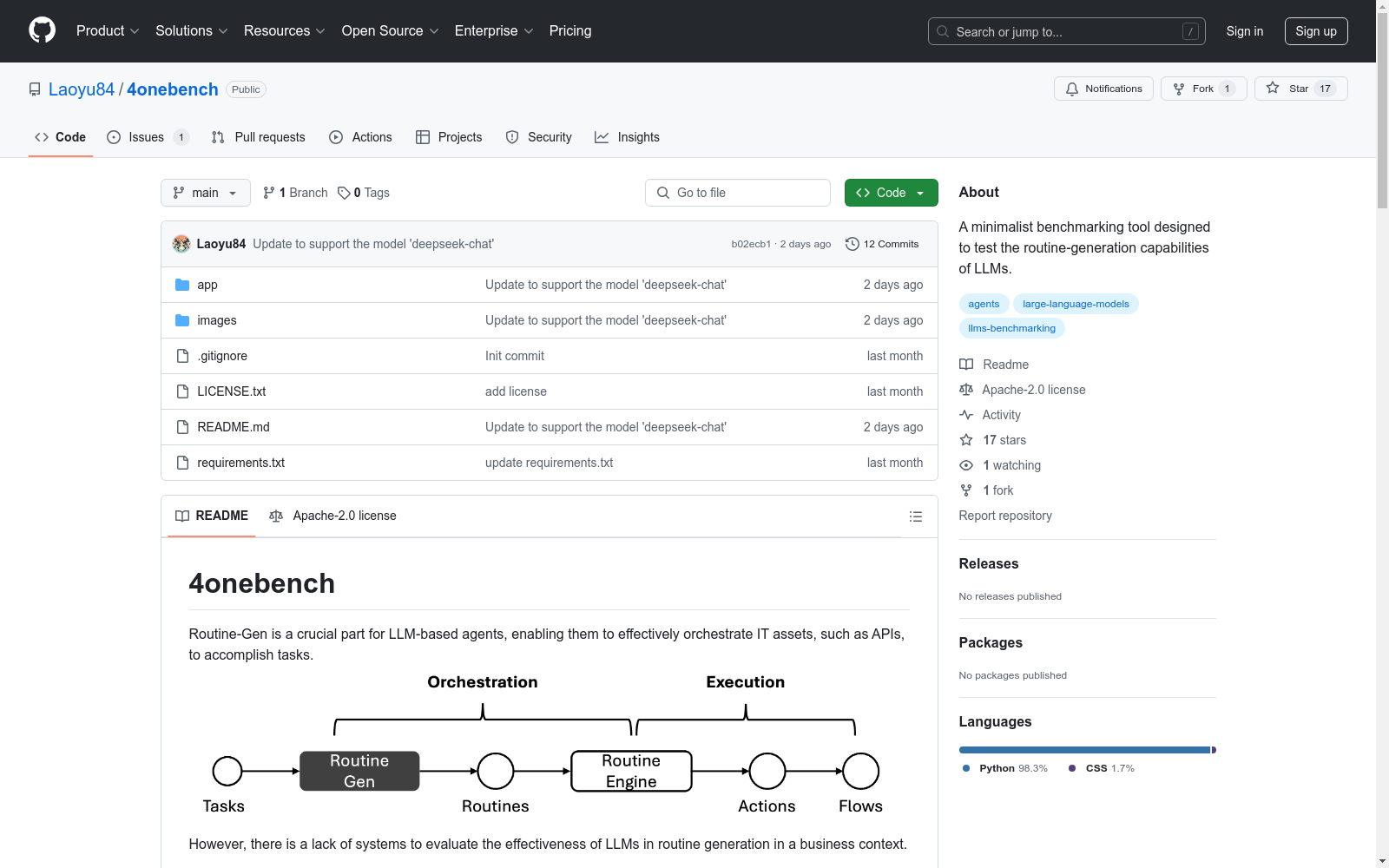Open the Projects tab
This screenshot has width=1389, height=868.
click(x=449, y=137)
